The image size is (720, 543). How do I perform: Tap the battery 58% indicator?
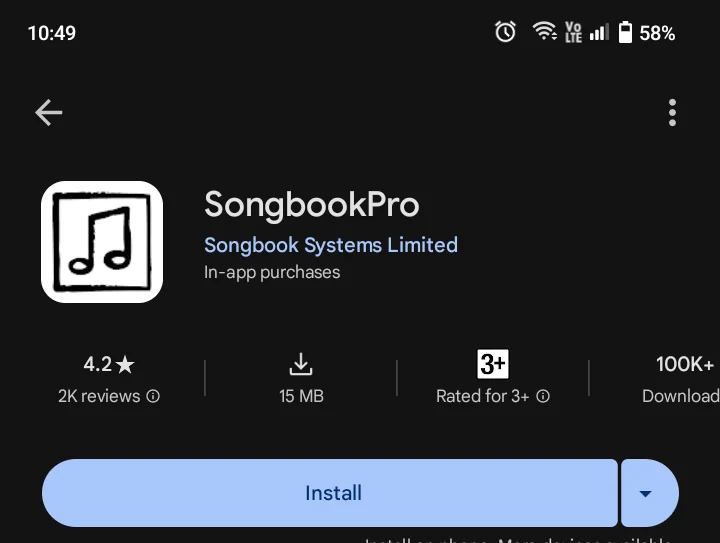647,33
